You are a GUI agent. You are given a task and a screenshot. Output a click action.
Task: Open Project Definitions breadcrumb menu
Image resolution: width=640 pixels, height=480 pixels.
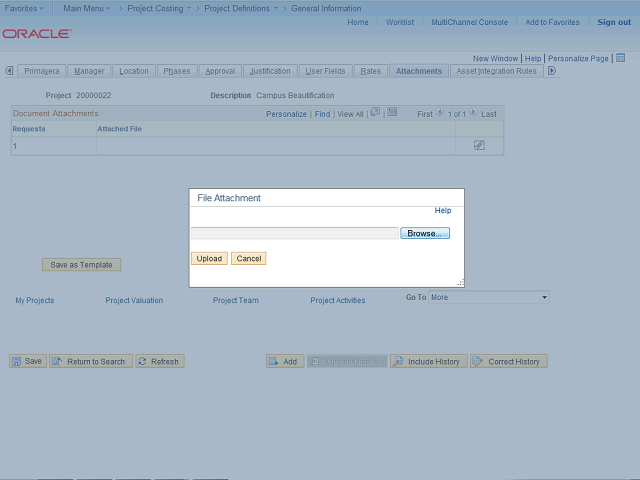[241, 8]
